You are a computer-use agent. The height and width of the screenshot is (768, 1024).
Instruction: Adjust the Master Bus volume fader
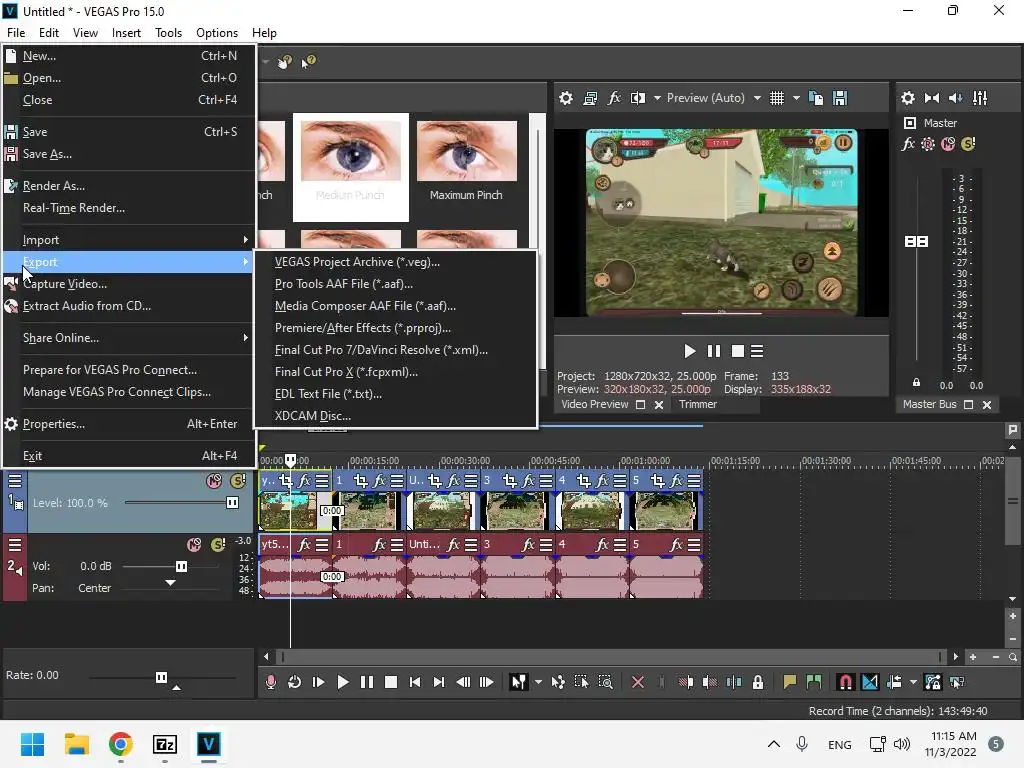916,242
